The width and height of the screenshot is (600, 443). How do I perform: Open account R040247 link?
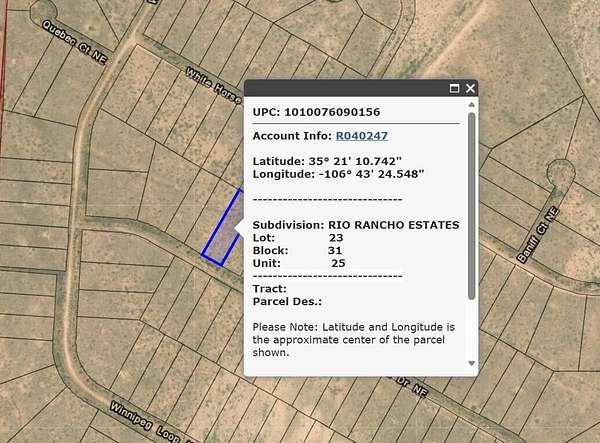pyautogui.click(x=361, y=135)
